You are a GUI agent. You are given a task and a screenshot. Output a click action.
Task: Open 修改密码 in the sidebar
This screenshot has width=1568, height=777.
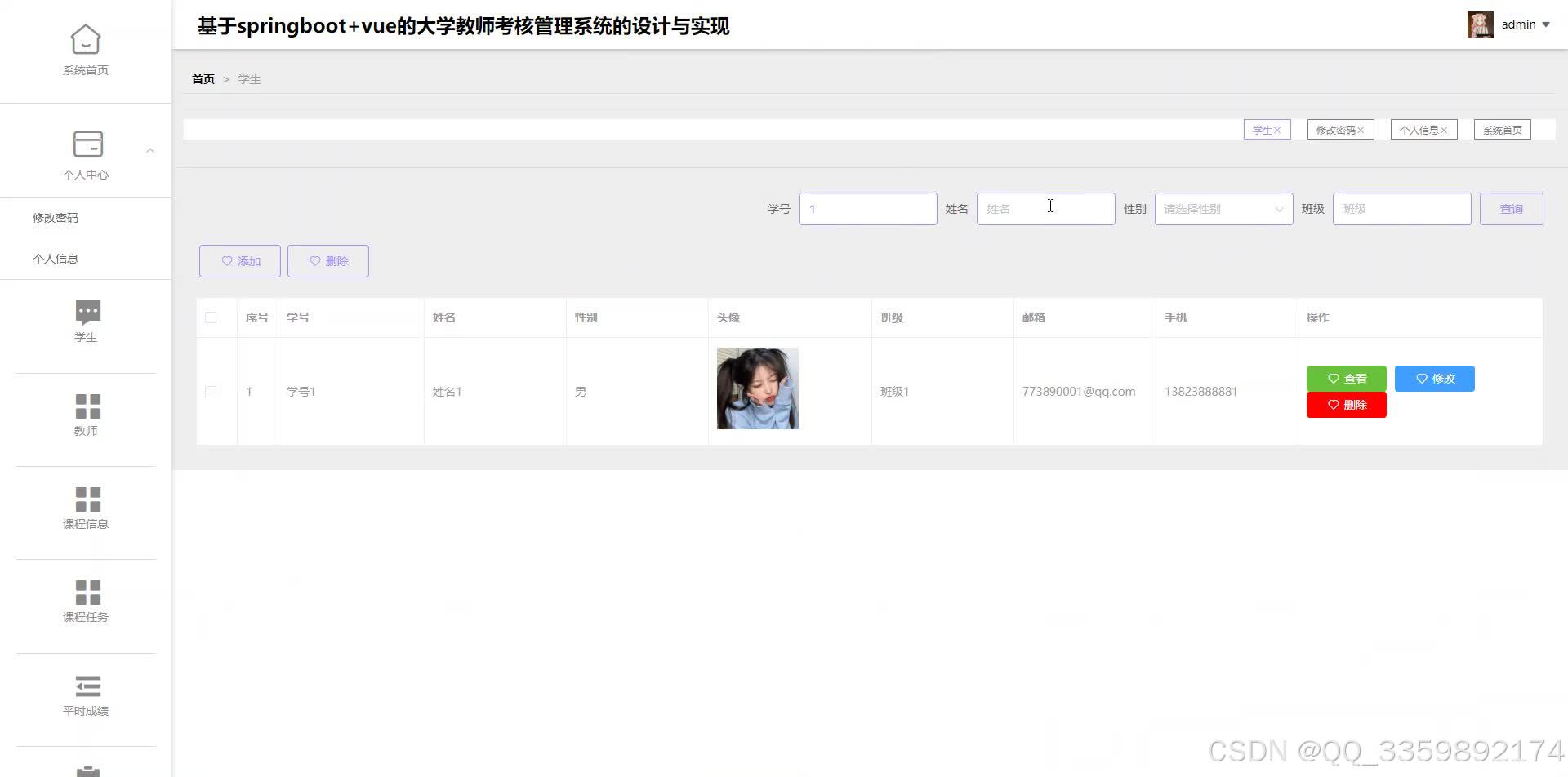point(56,218)
